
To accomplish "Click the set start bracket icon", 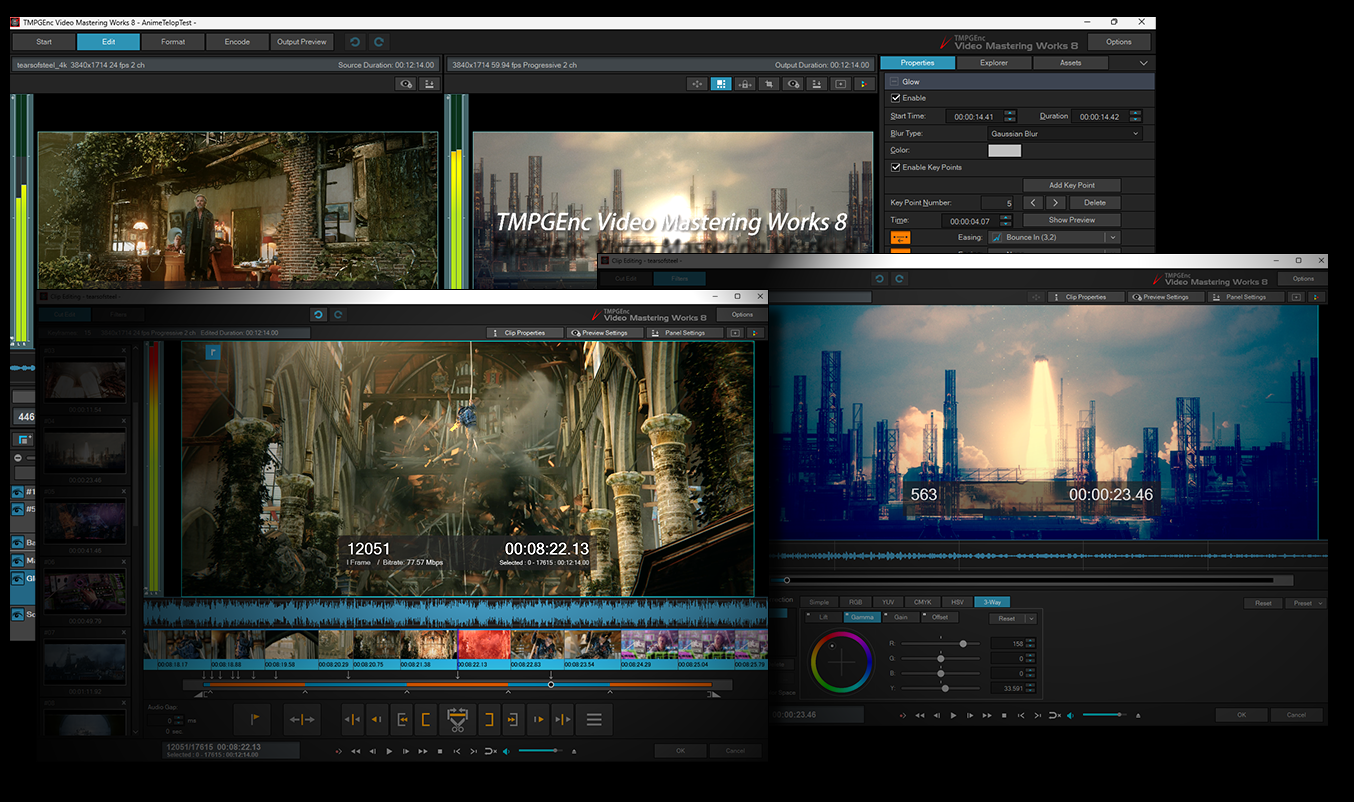I will [x=426, y=719].
